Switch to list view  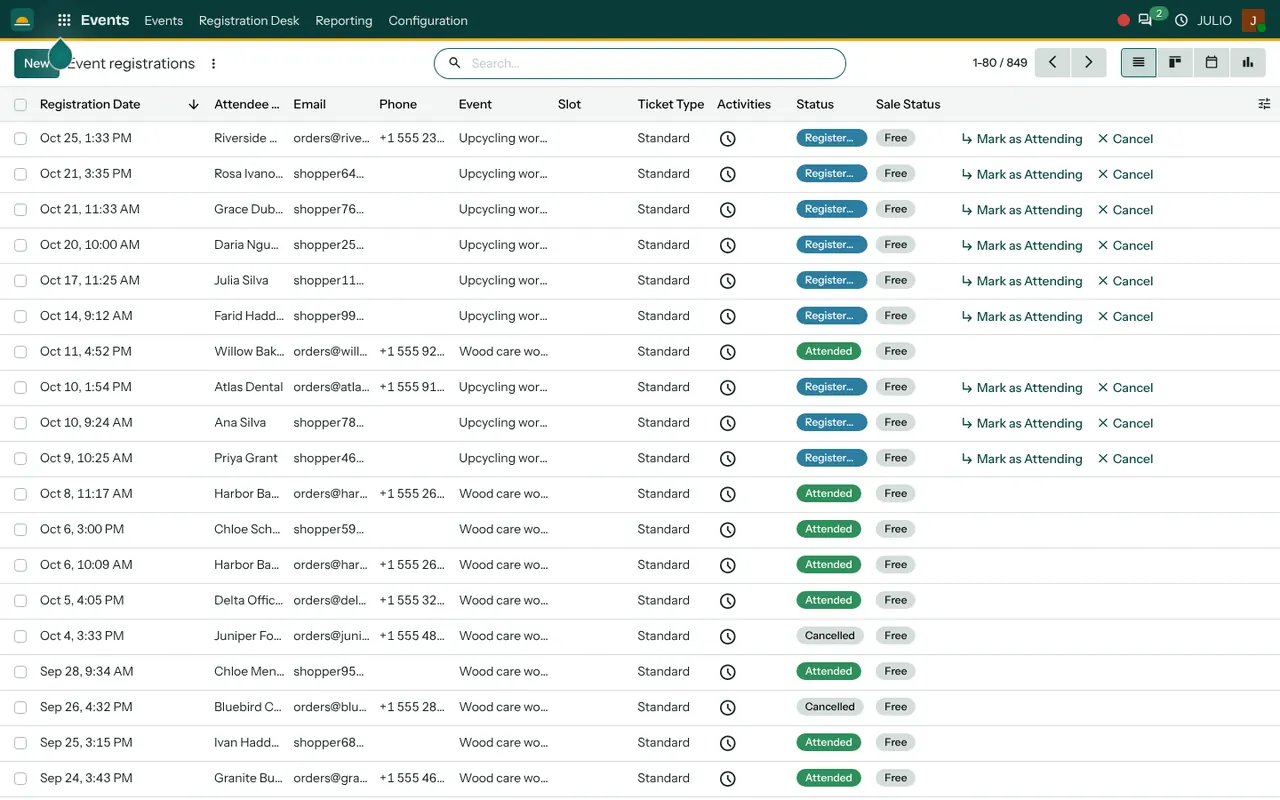(x=1138, y=62)
